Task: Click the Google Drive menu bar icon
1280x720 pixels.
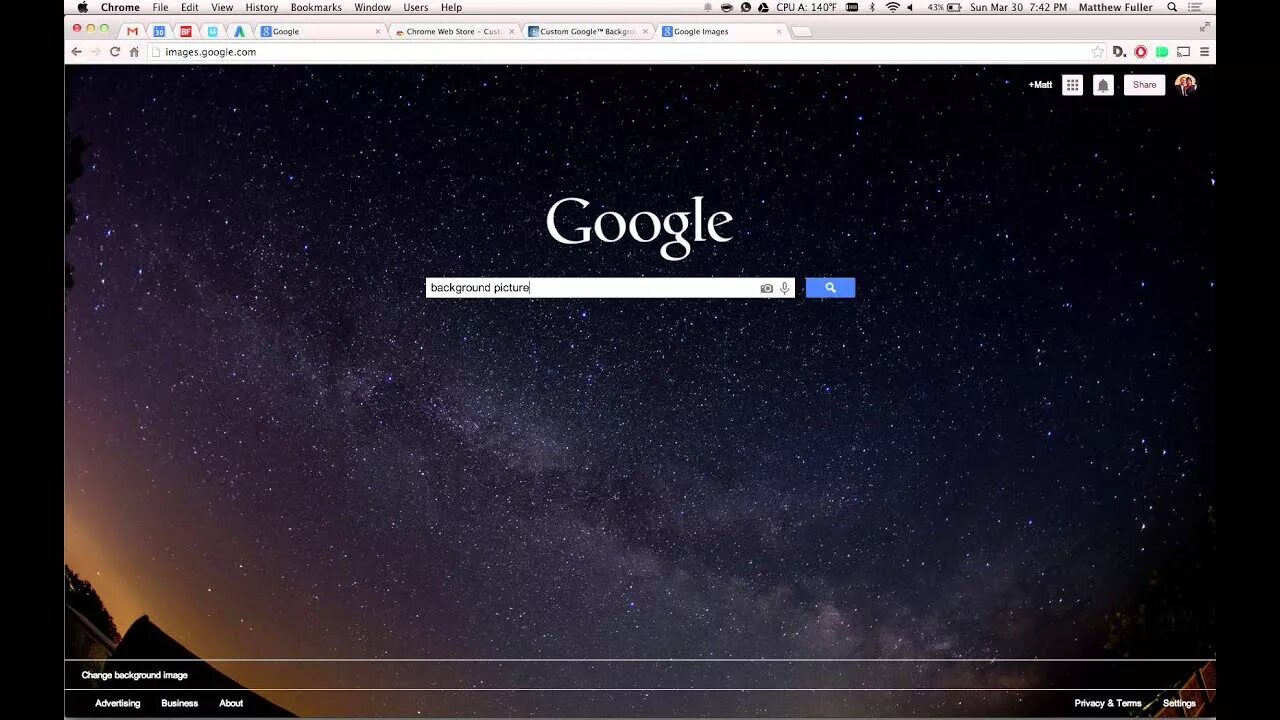Action: coord(763,7)
